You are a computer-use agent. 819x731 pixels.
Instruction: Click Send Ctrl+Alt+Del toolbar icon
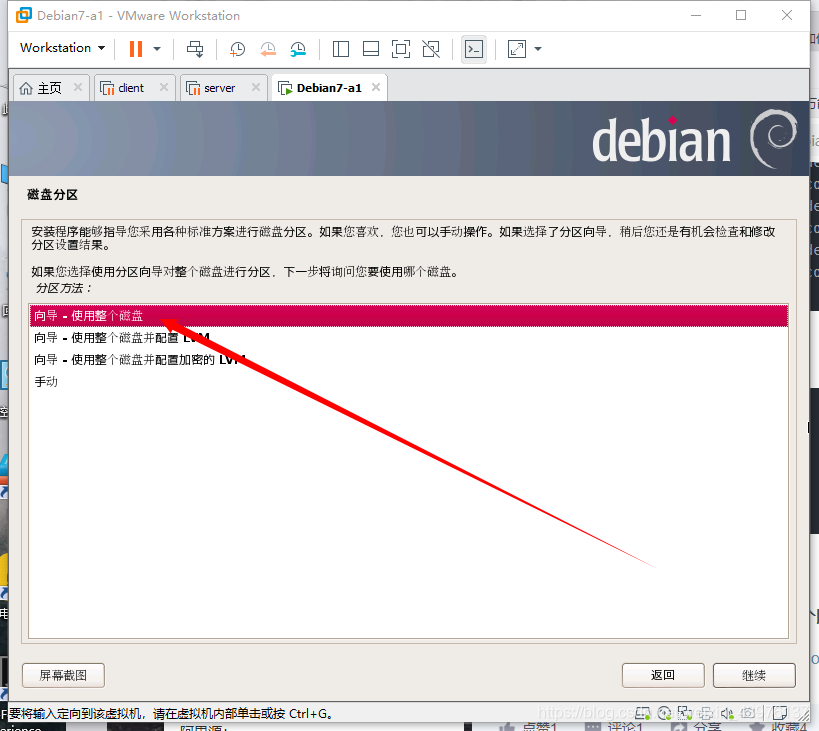point(195,49)
